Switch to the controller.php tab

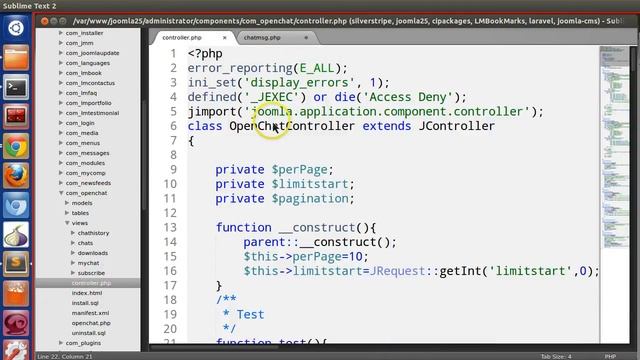tap(182, 38)
